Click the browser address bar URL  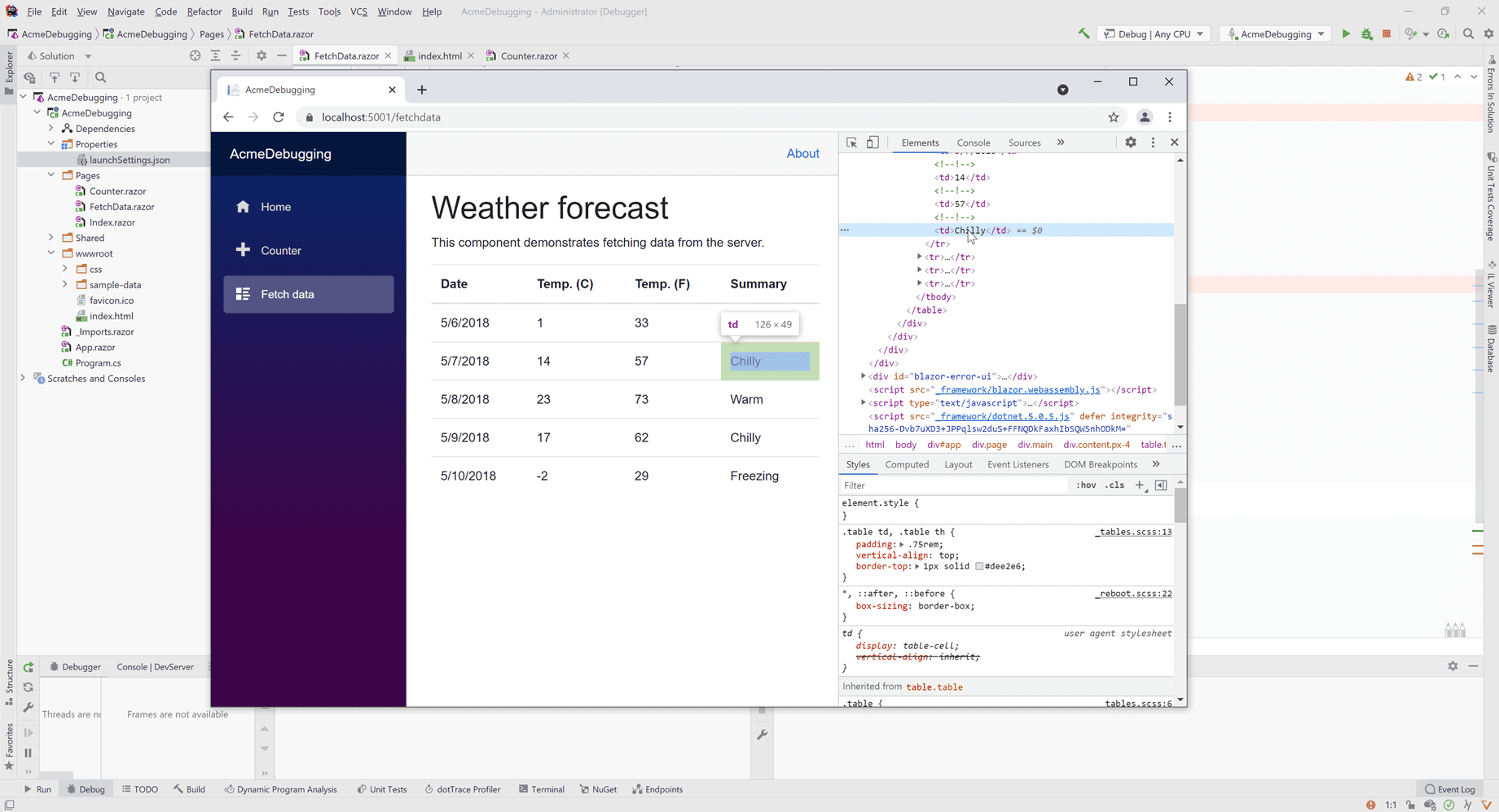point(381,117)
